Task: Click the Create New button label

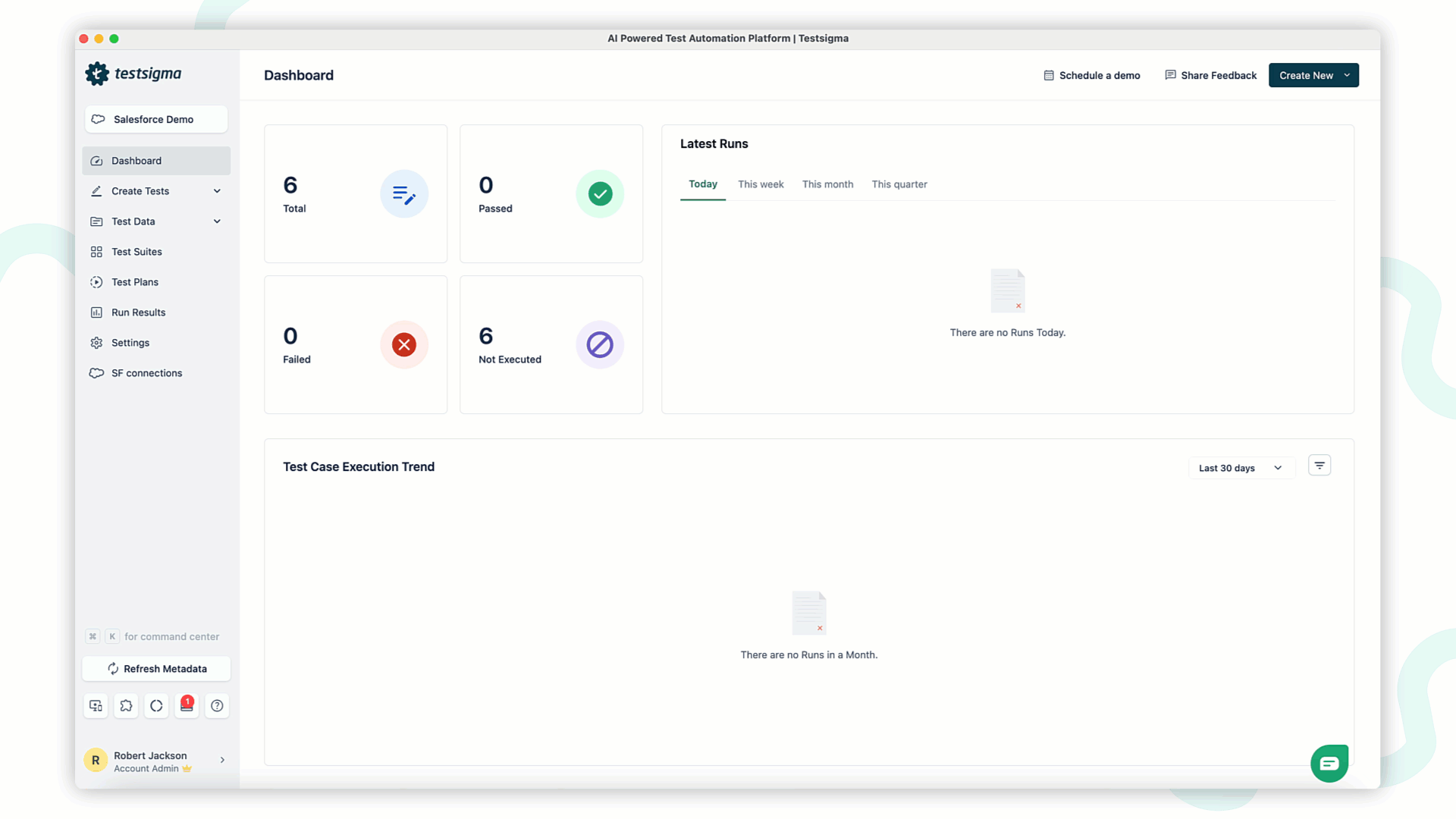Action: tap(1306, 75)
